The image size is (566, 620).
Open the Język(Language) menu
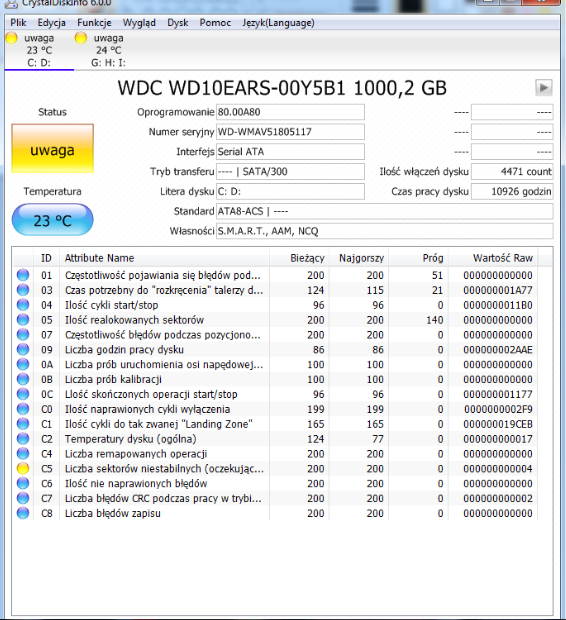click(x=278, y=23)
